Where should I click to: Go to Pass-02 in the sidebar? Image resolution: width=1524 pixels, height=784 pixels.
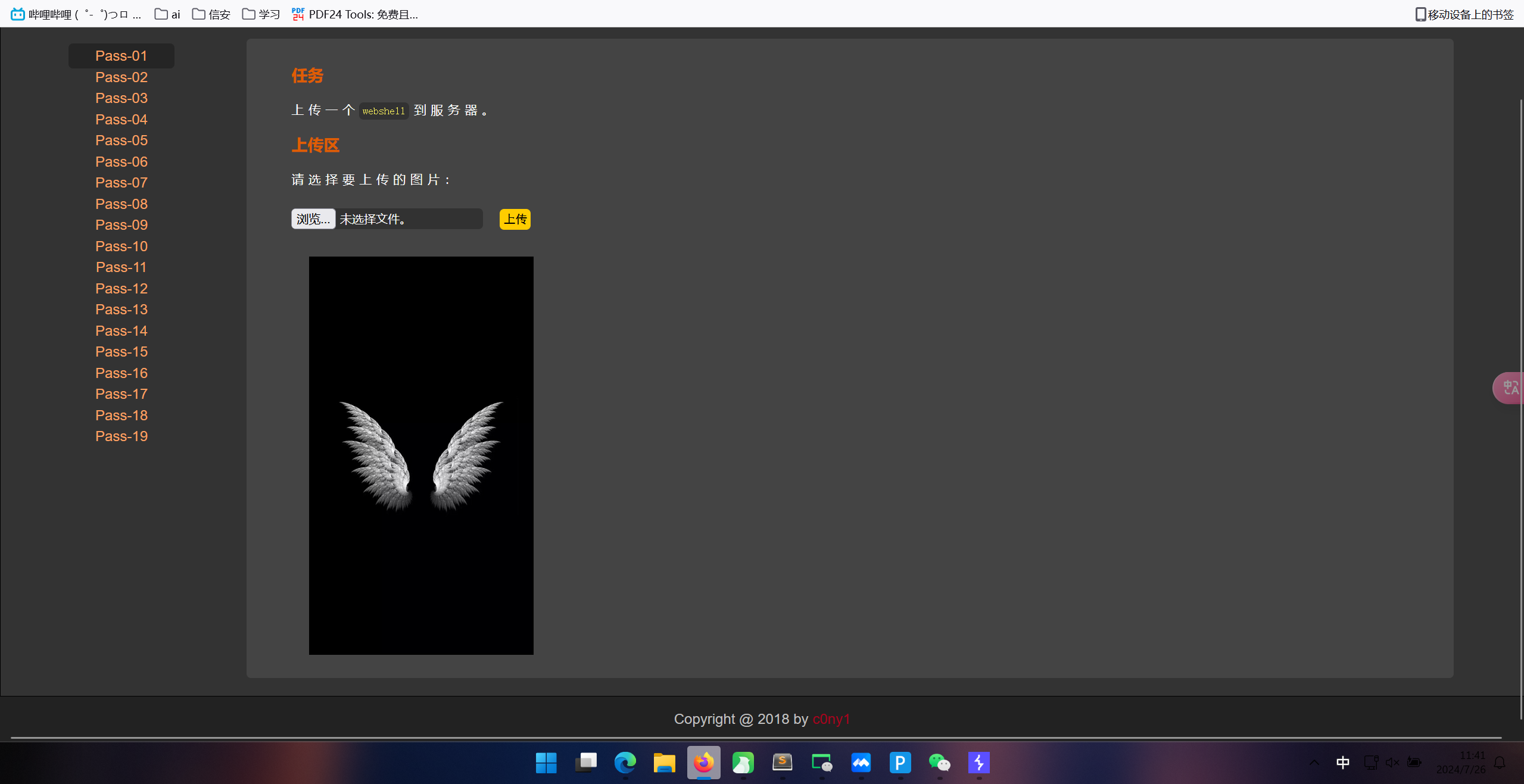pos(121,77)
